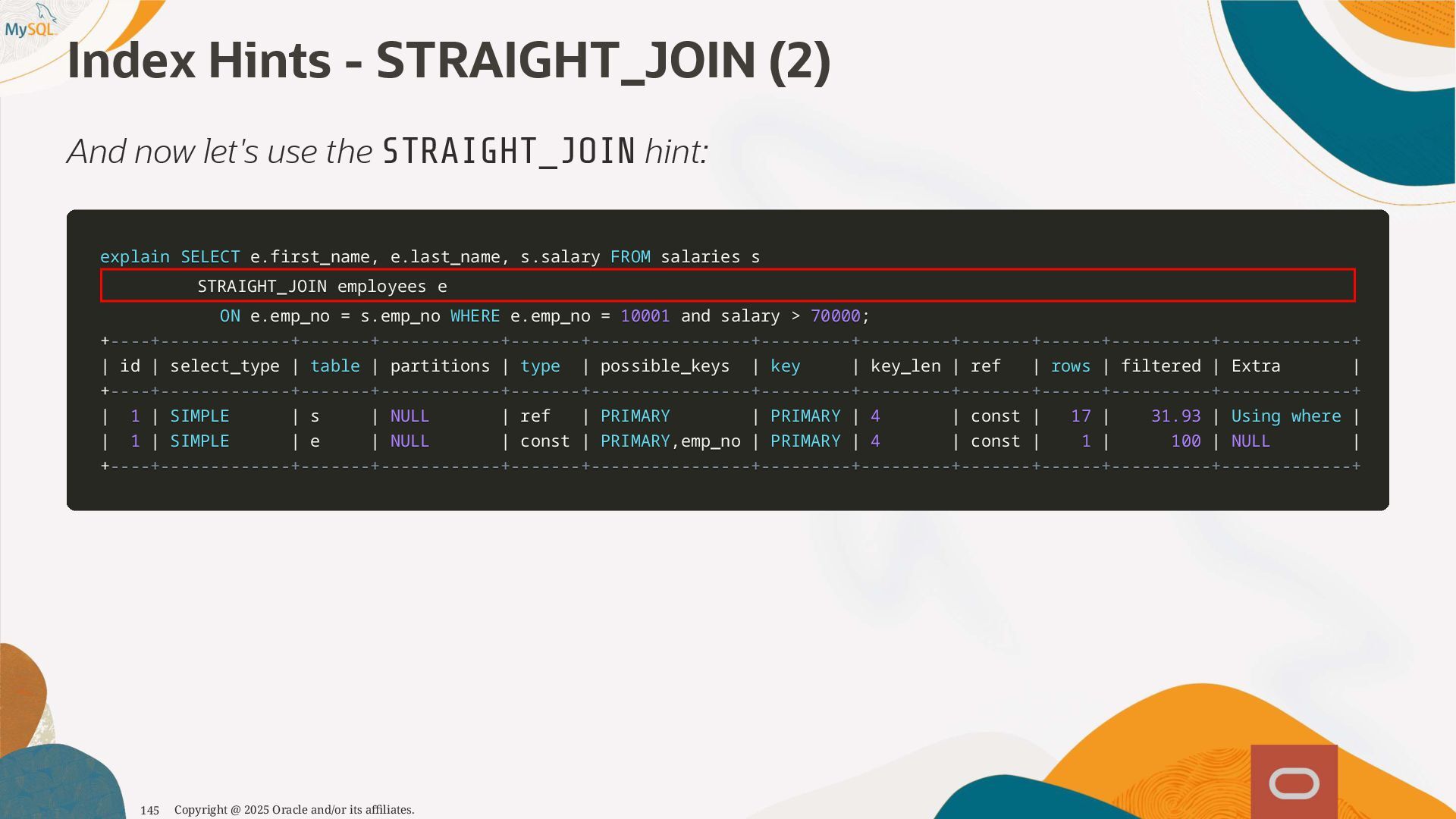
Task: Click the explain keyword in the query
Action: 134,257
